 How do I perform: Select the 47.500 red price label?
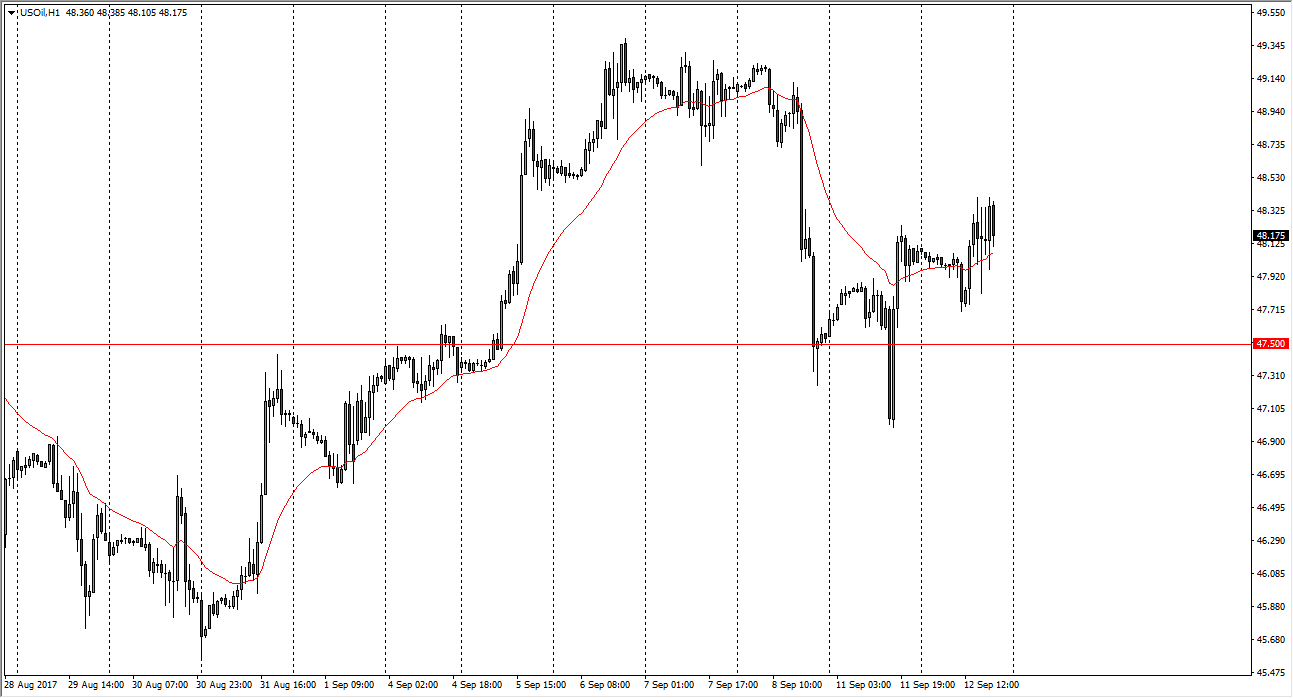[x=1270, y=344]
